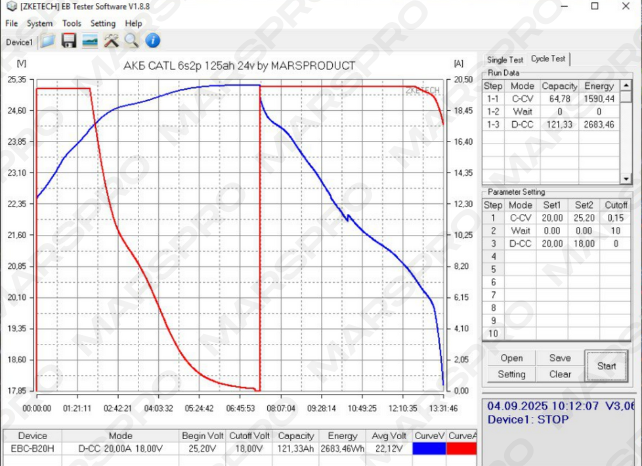Screen dimensions: 642x466
Task: Click the Start button
Action: coord(606,366)
